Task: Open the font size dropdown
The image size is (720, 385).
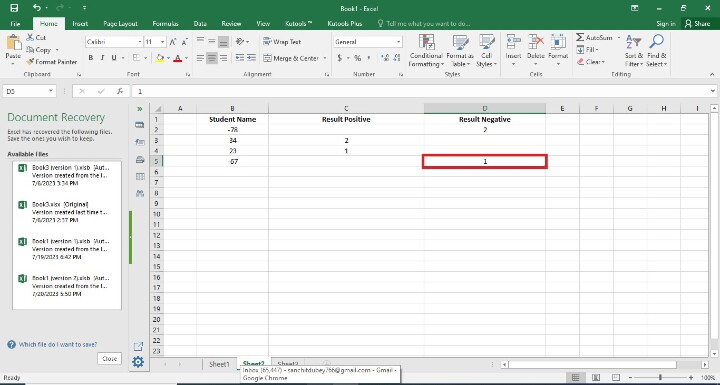Action: [x=163, y=42]
